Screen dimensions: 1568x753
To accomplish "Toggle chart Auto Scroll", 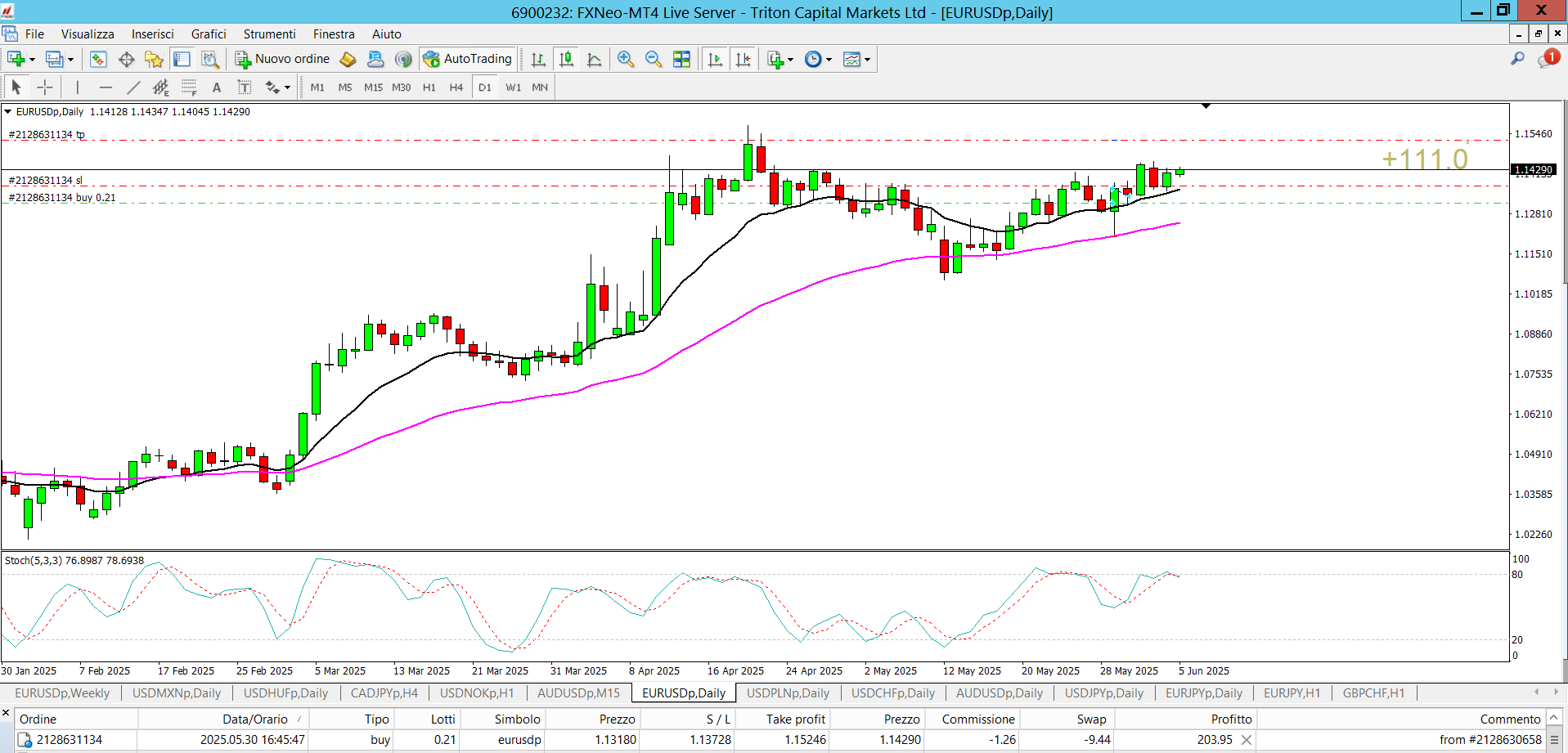I will (x=715, y=59).
